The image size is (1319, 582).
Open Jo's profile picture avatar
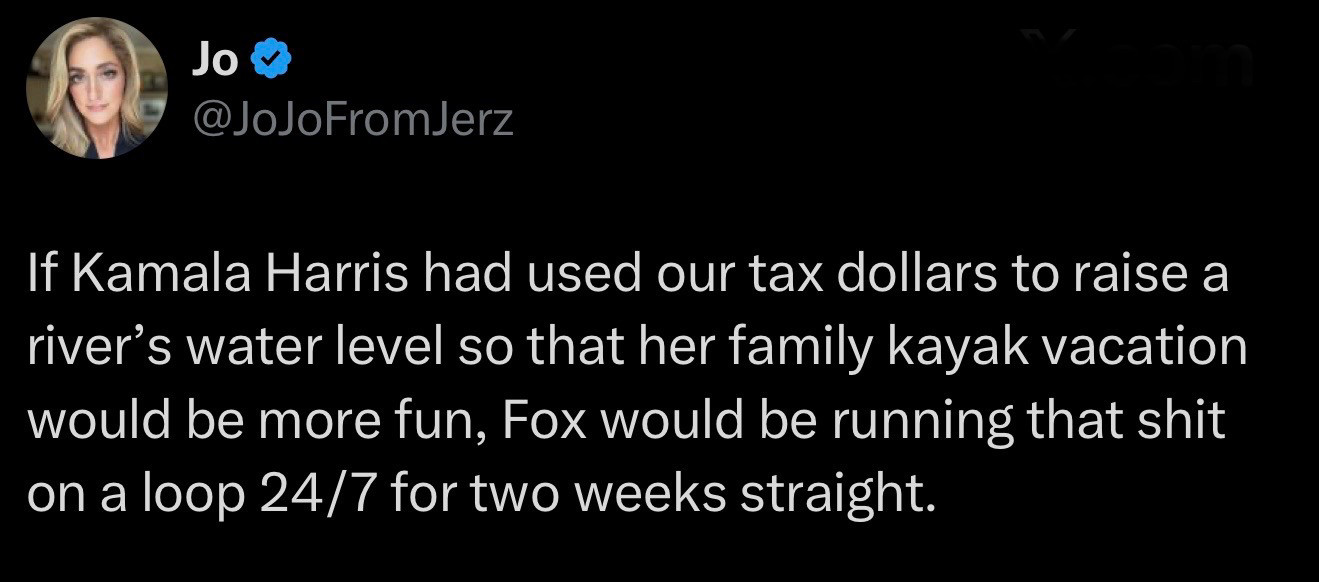(96, 88)
